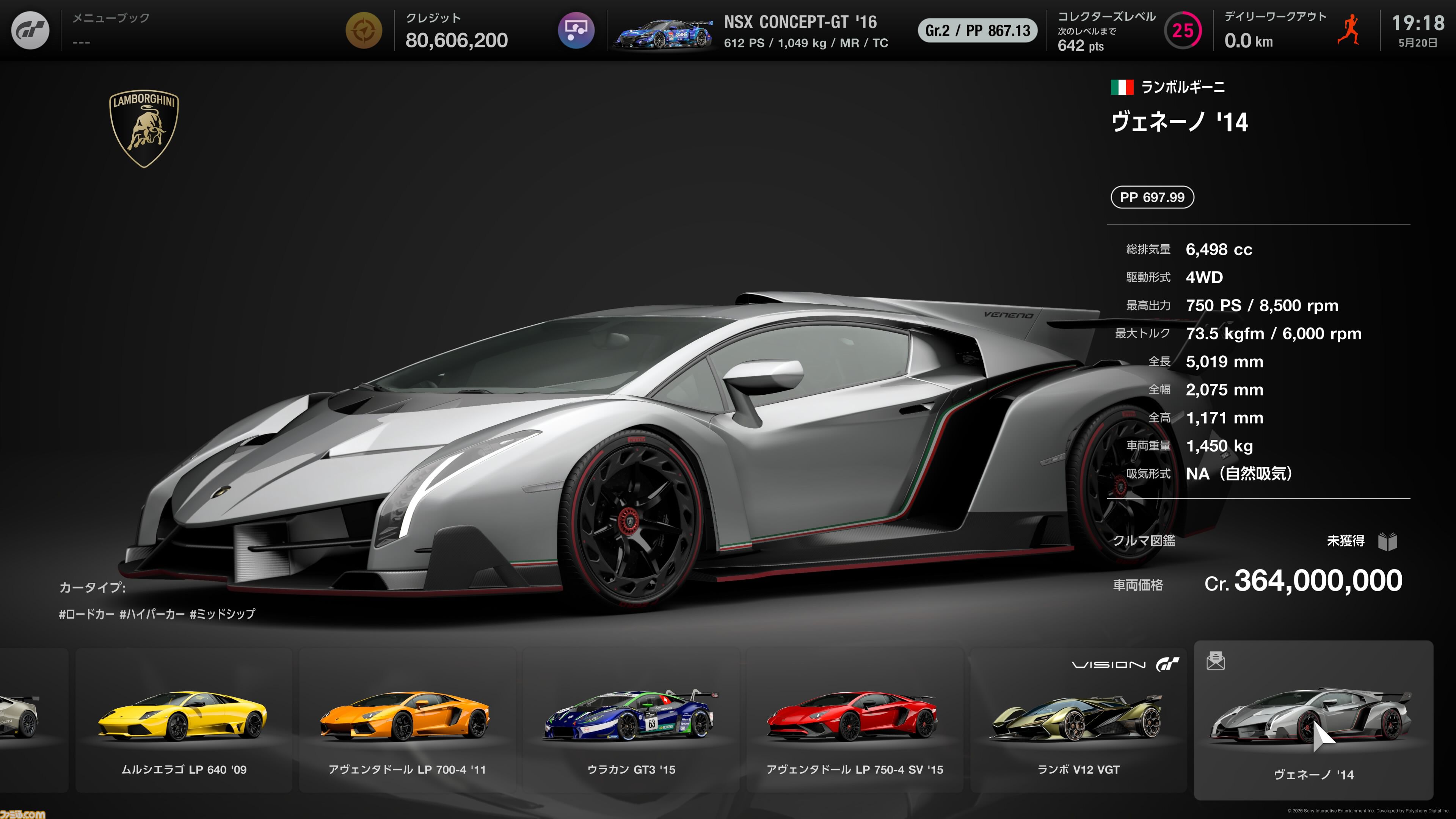Click the 19:18 clock display
This screenshot has height=819, width=1456.
click(x=1418, y=23)
